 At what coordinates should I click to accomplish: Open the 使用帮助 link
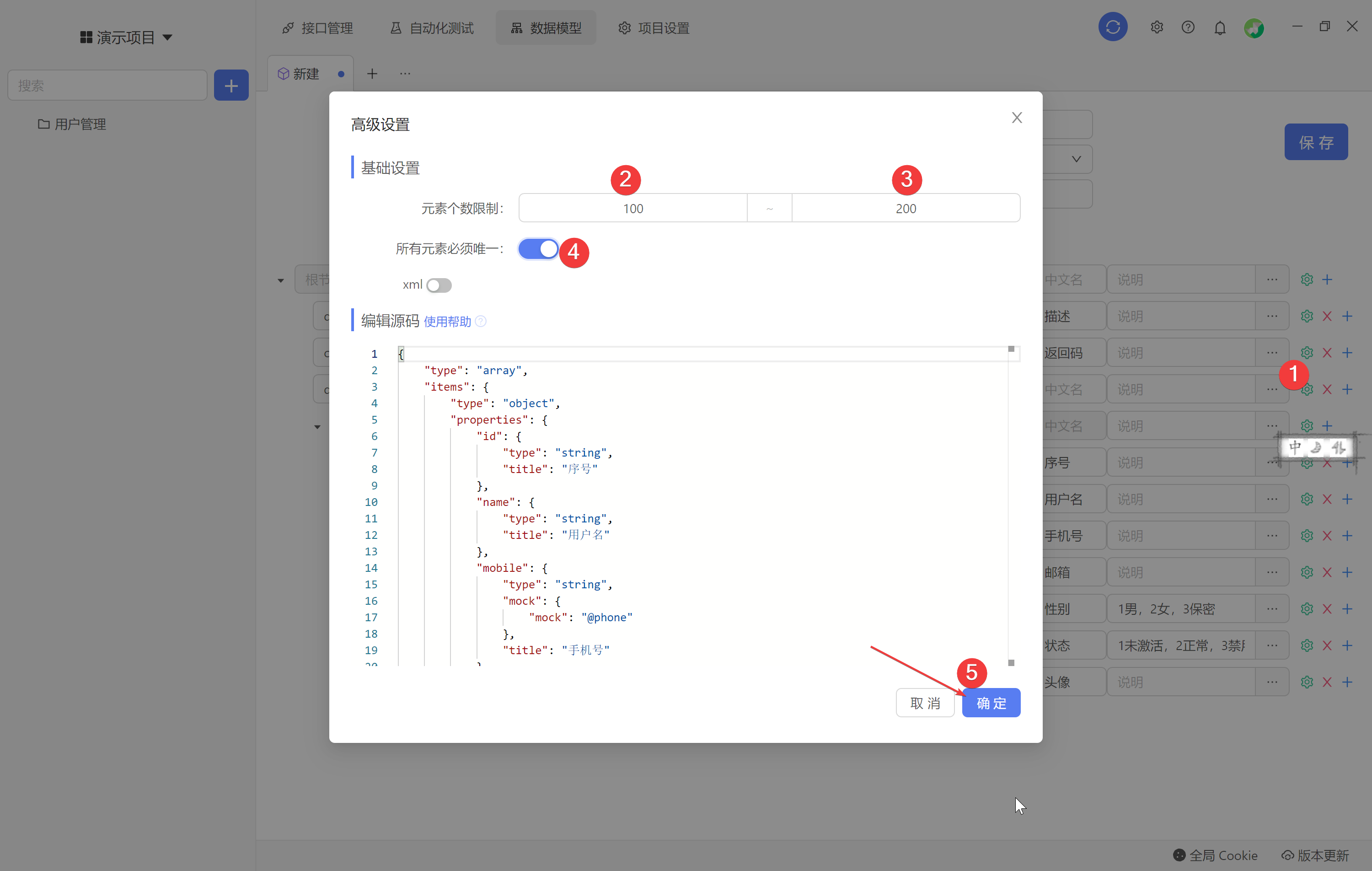point(447,322)
